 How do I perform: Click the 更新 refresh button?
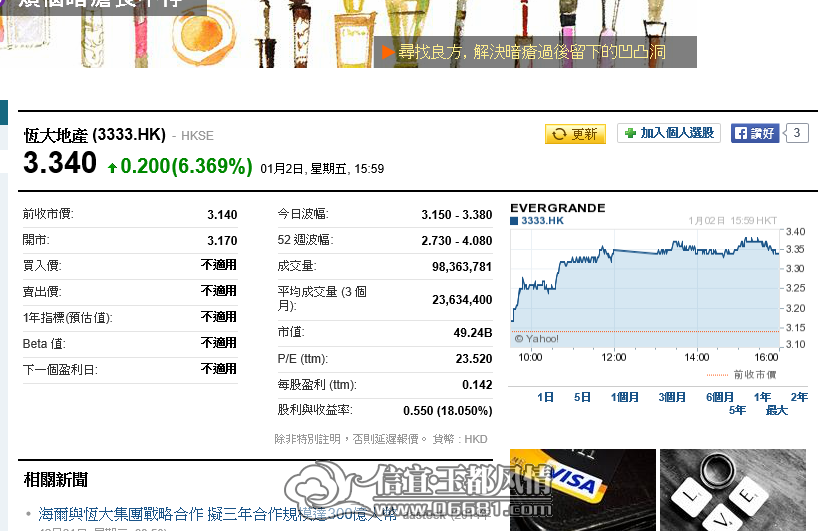tap(575, 134)
